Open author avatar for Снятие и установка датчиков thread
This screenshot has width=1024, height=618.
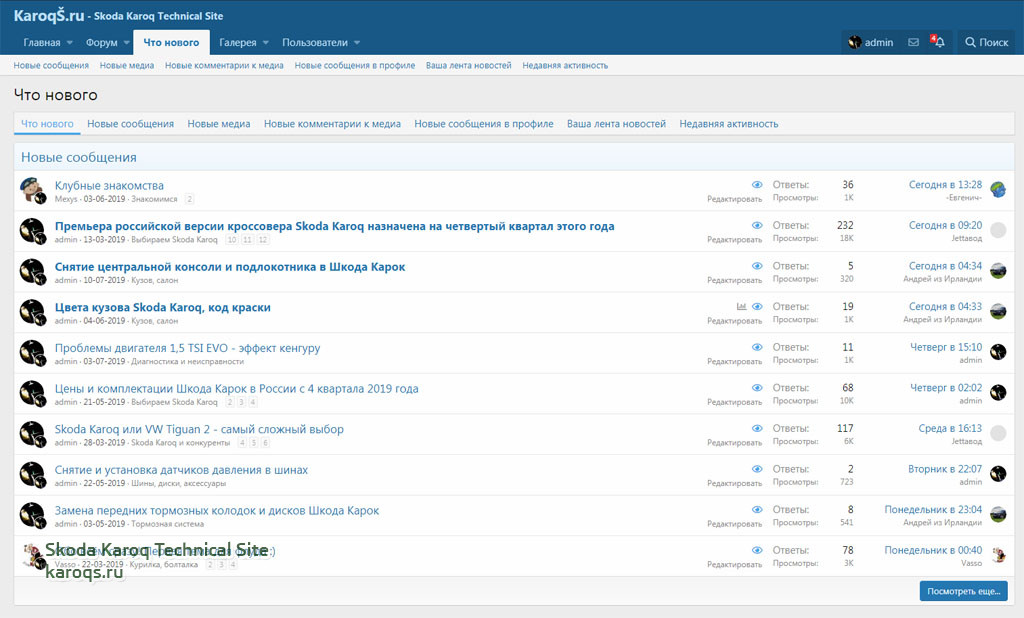[x=33, y=474]
